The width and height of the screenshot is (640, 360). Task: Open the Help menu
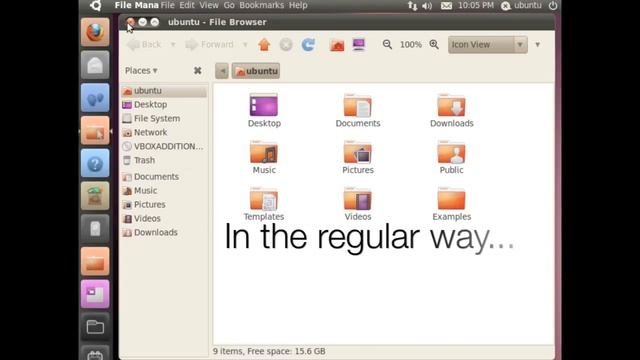pos(298,5)
